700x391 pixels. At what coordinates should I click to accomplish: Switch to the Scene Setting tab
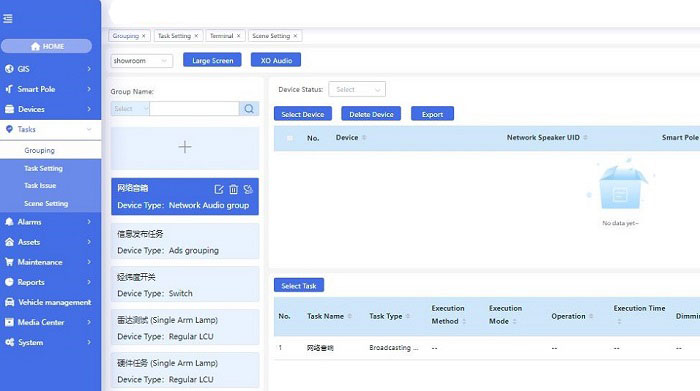(x=271, y=36)
